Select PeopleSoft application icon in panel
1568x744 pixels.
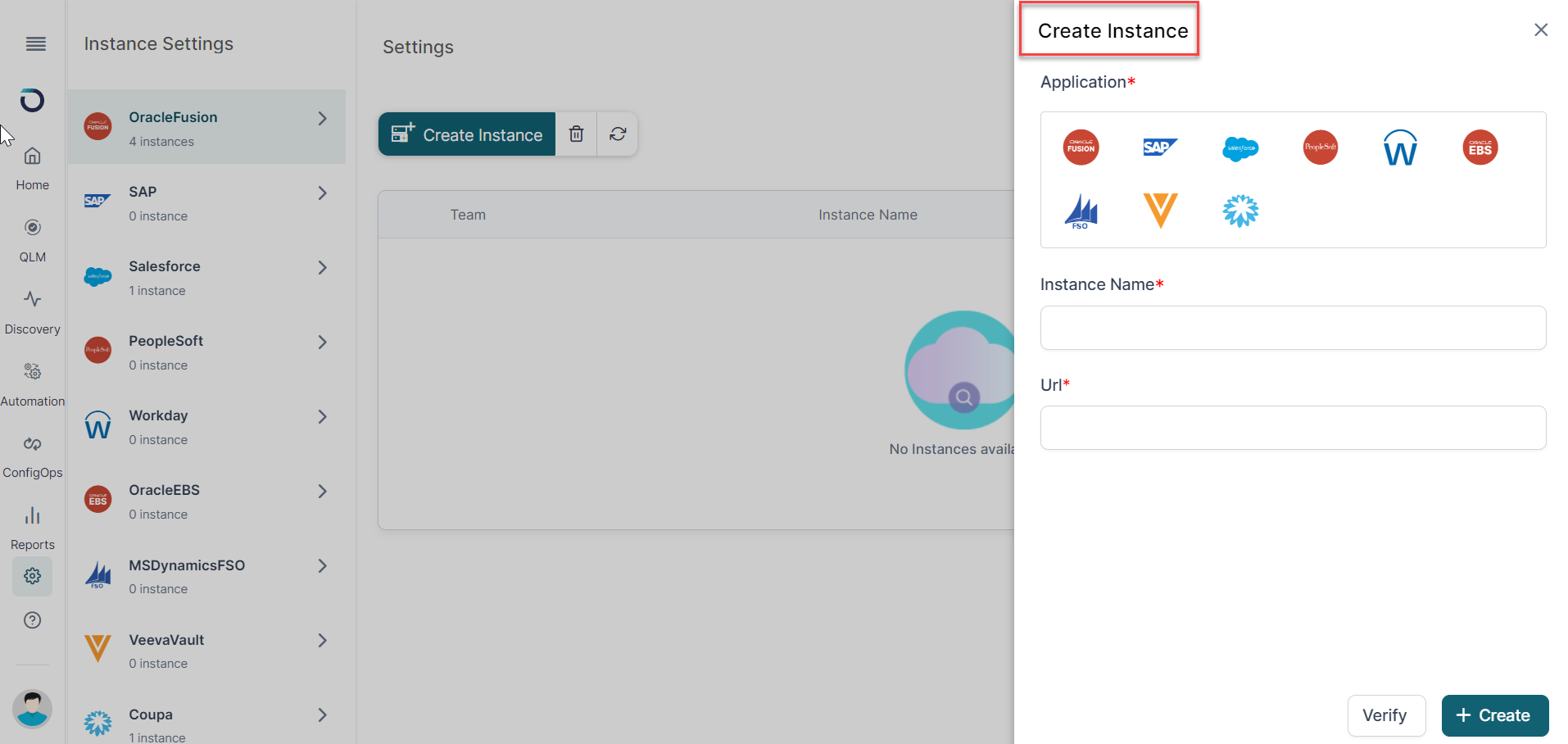pos(1320,147)
